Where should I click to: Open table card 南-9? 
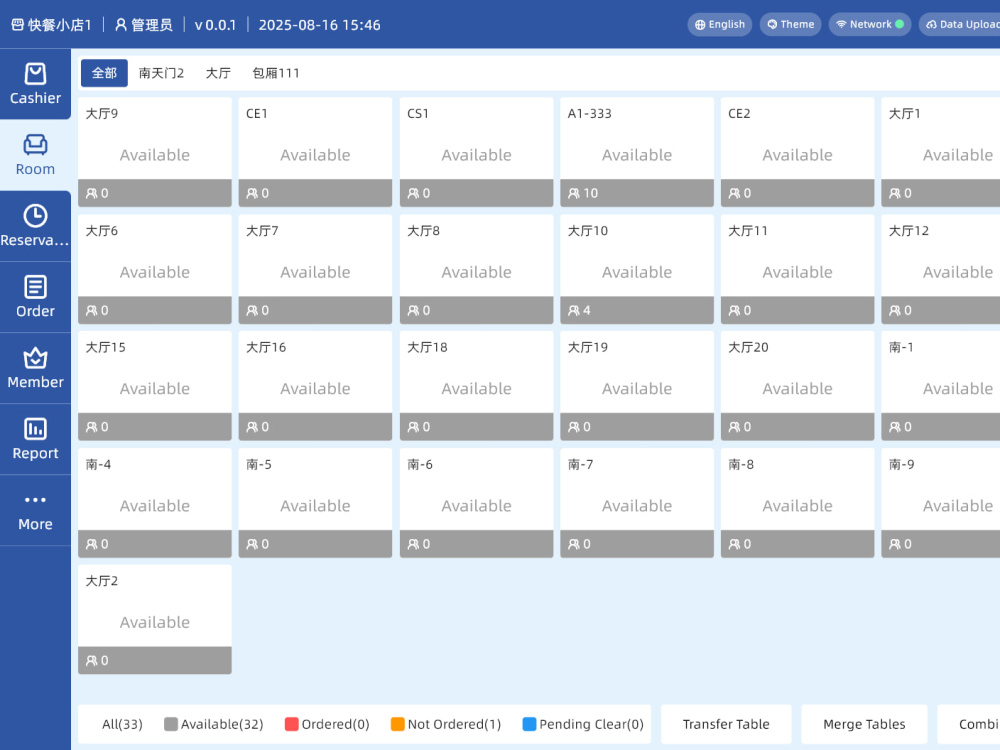(941, 503)
